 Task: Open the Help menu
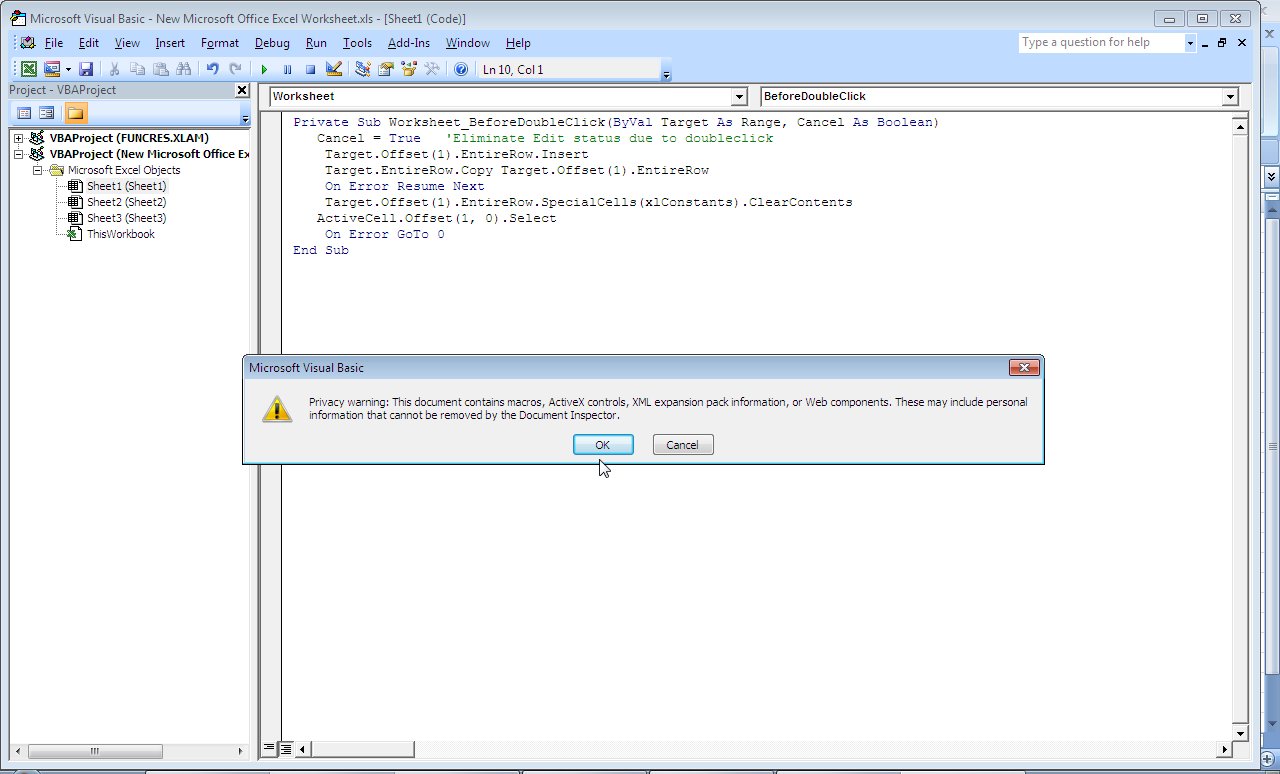(x=518, y=43)
